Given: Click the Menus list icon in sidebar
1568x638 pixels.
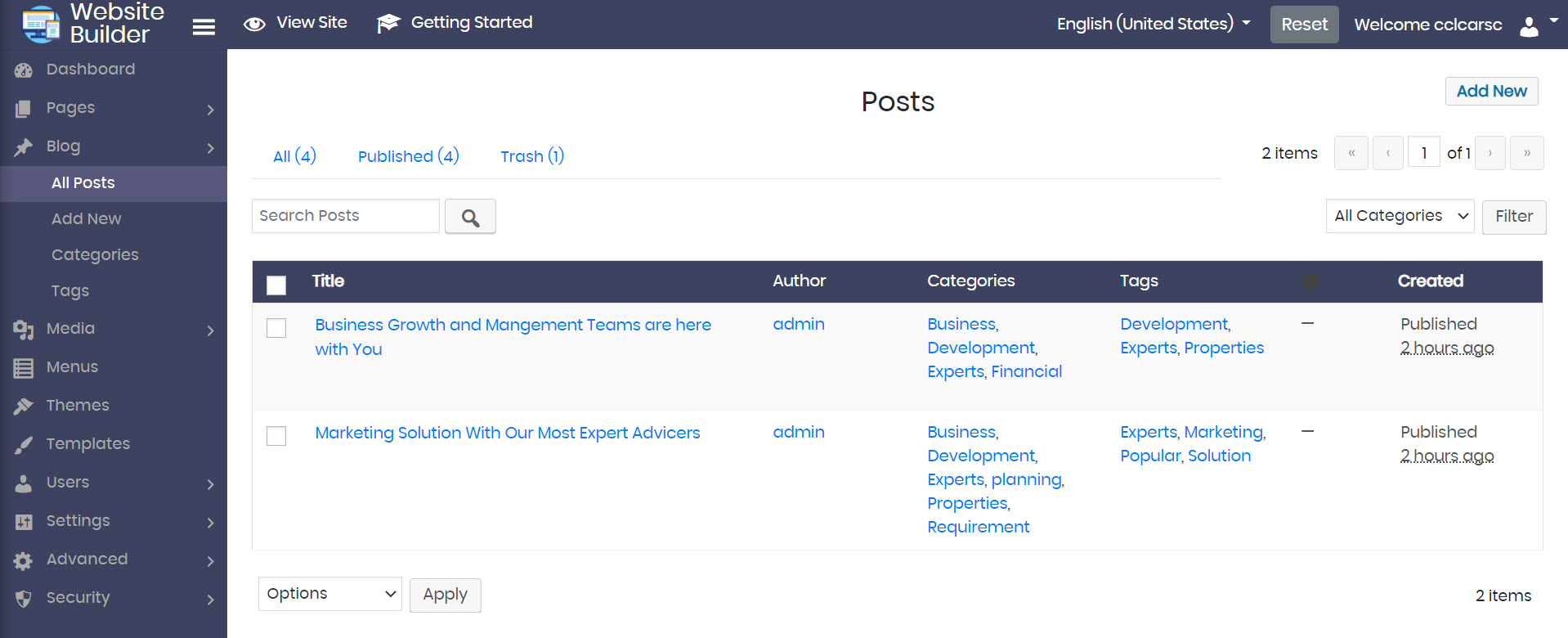Looking at the screenshot, I should (24, 368).
